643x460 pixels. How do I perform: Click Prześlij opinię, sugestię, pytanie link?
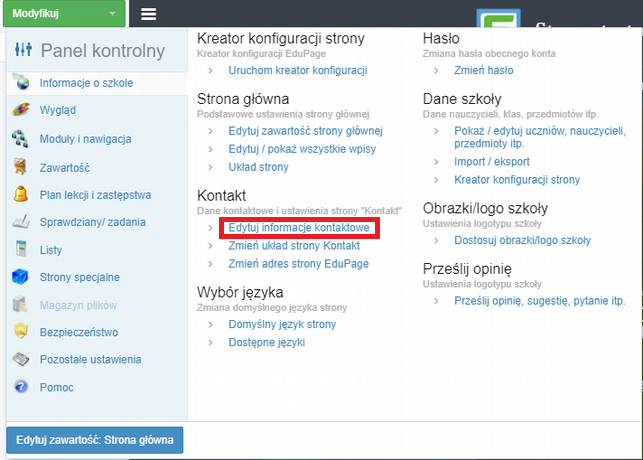pyautogui.click(x=540, y=301)
